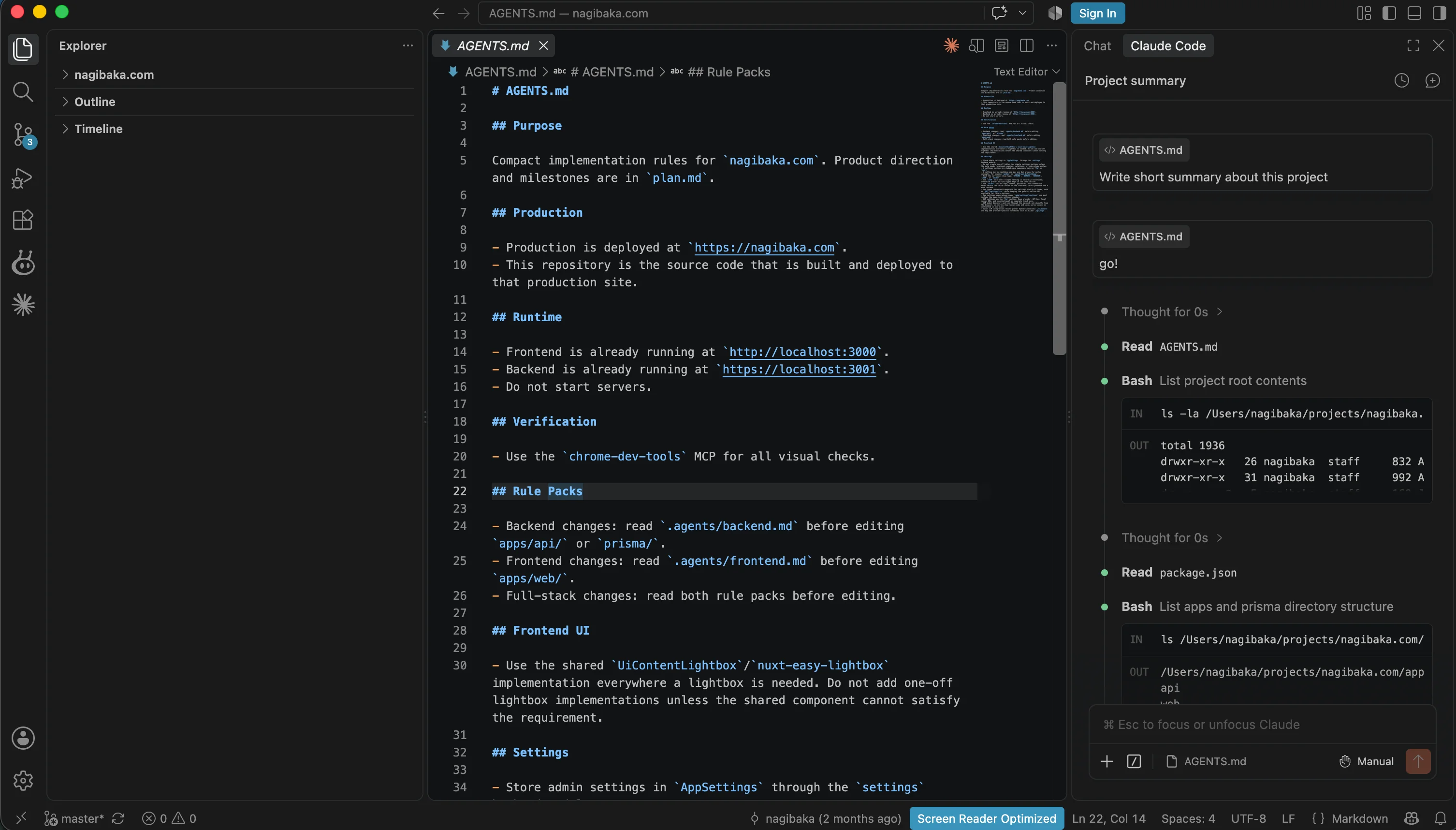Viewport: 1456px width, 830px height.
Task: Click the '# AGENTS.md' breadcrumb heading
Action: click(604, 72)
